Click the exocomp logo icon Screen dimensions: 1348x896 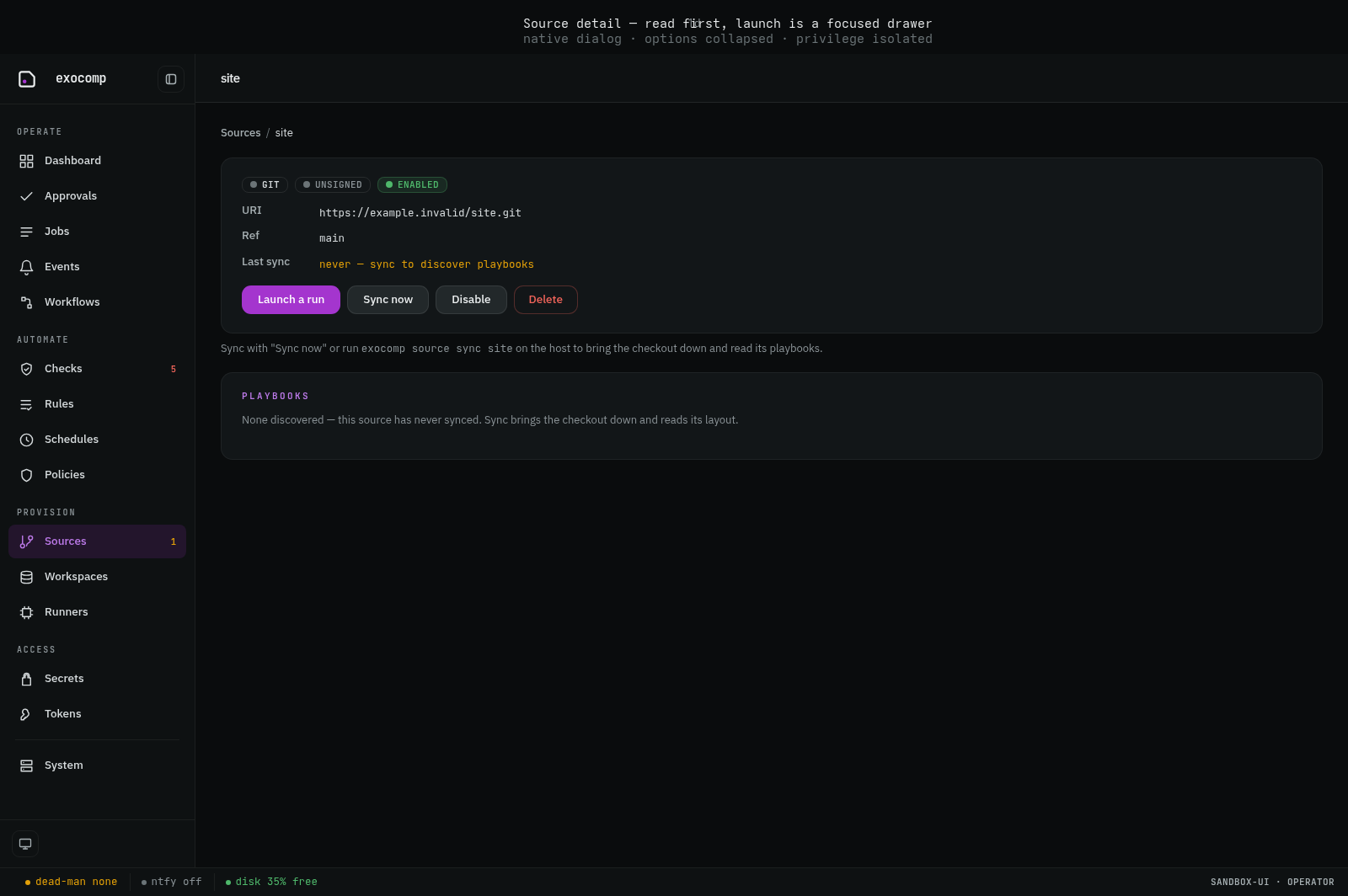click(27, 79)
